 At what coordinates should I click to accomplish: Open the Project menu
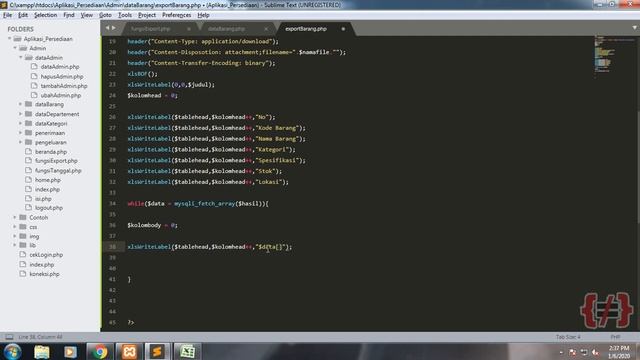(x=147, y=15)
